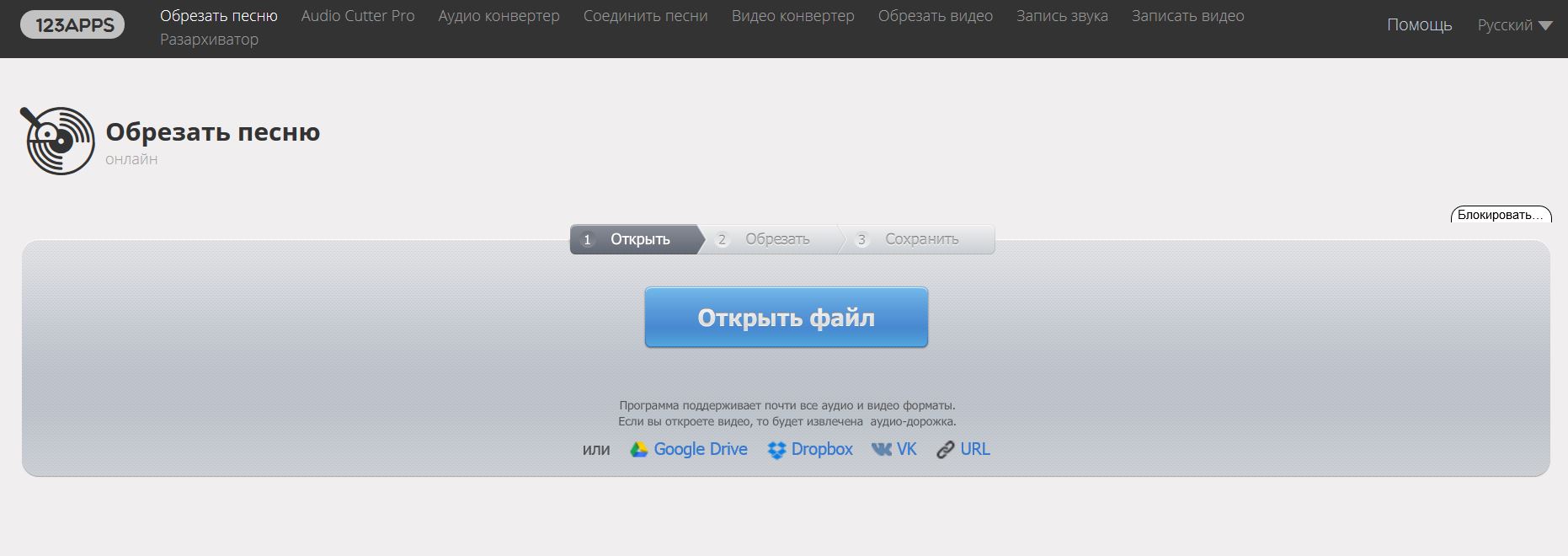This screenshot has height=556, width=1568.
Task: Click the Dropbox box icon
Action: (776, 450)
